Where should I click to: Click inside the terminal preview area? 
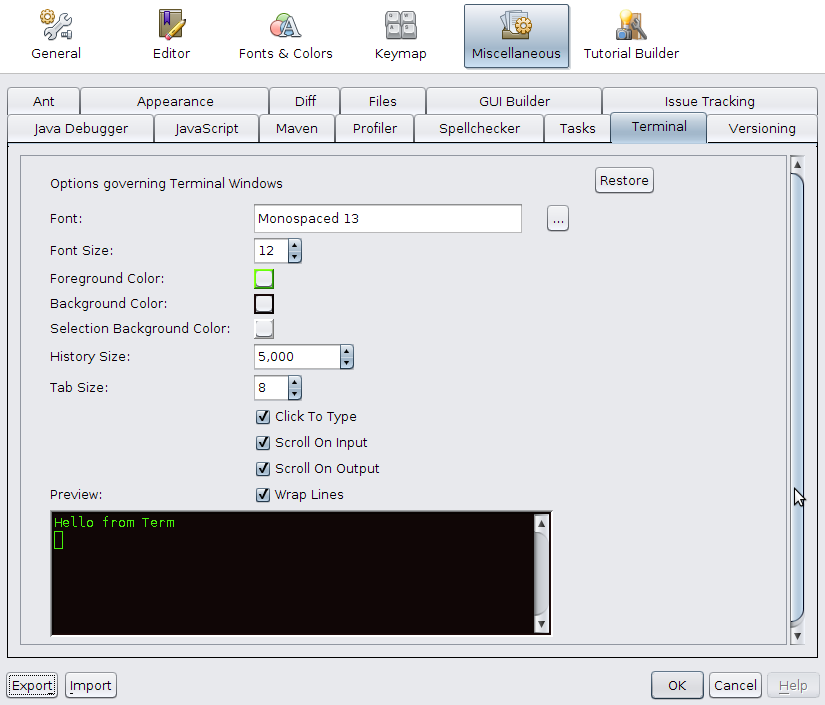click(x=293, y=573)
